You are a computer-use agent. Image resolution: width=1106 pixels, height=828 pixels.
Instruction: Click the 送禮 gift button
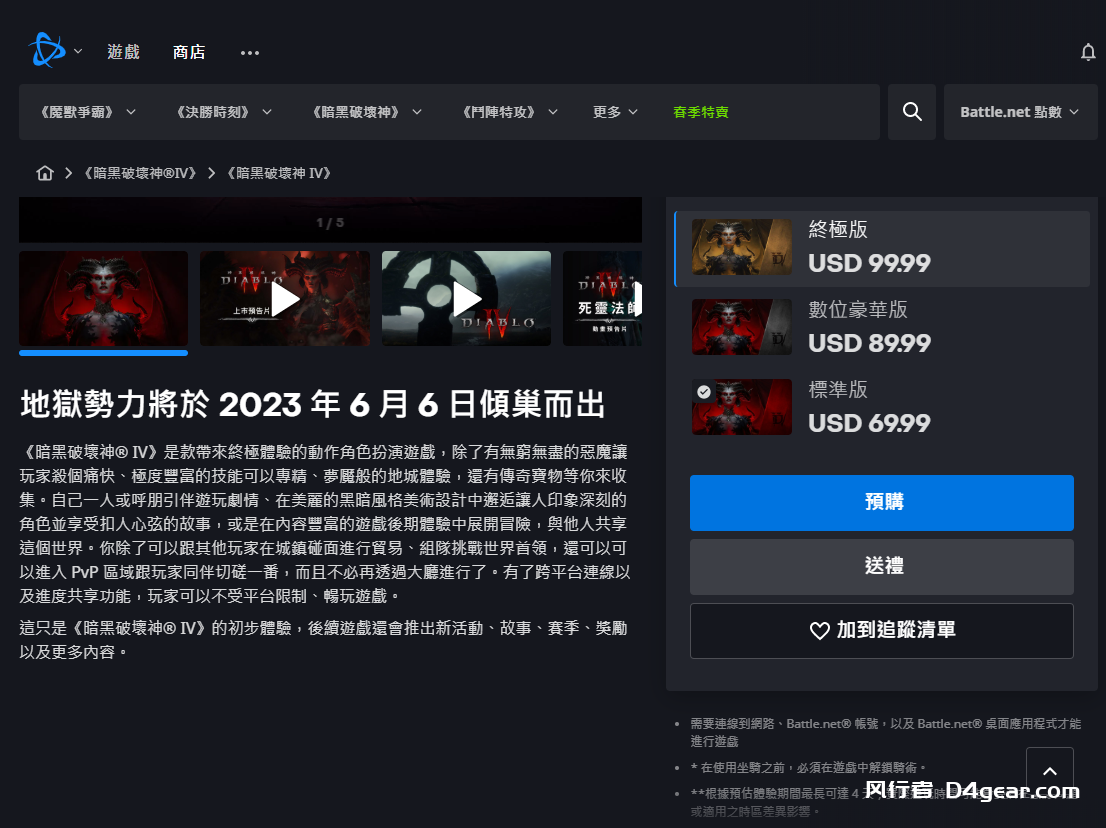pyautogui.click(x=881, y=566)
